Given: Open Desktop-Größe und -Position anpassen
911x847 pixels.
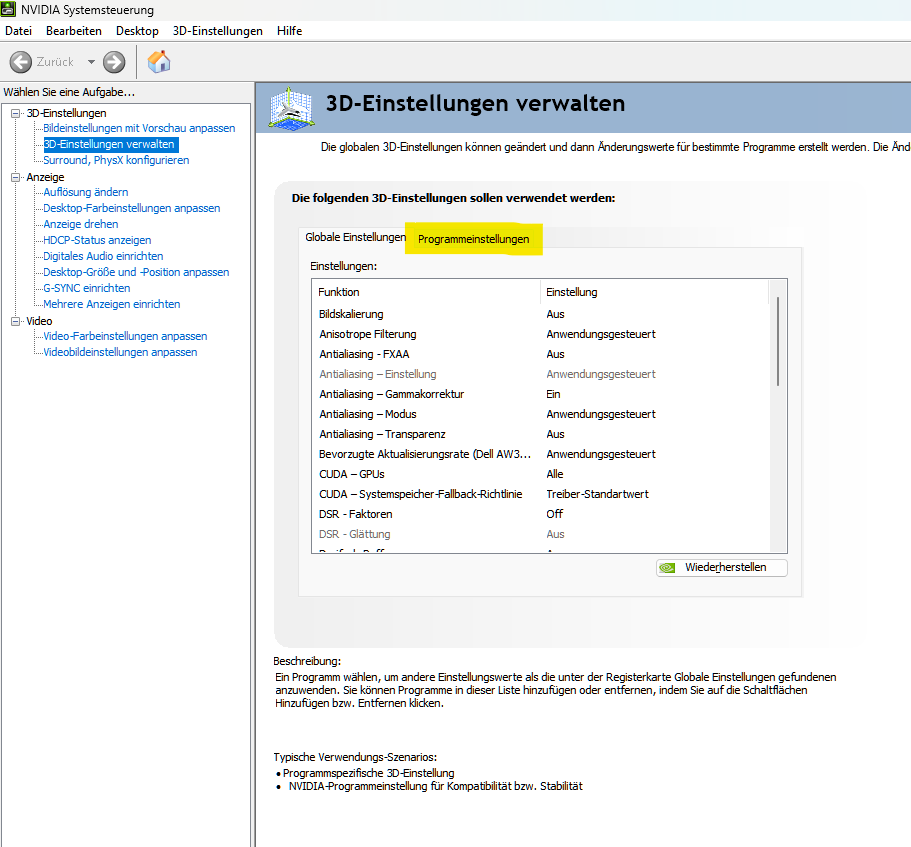Looking at the screenshot, I should (x=136, y=272).
